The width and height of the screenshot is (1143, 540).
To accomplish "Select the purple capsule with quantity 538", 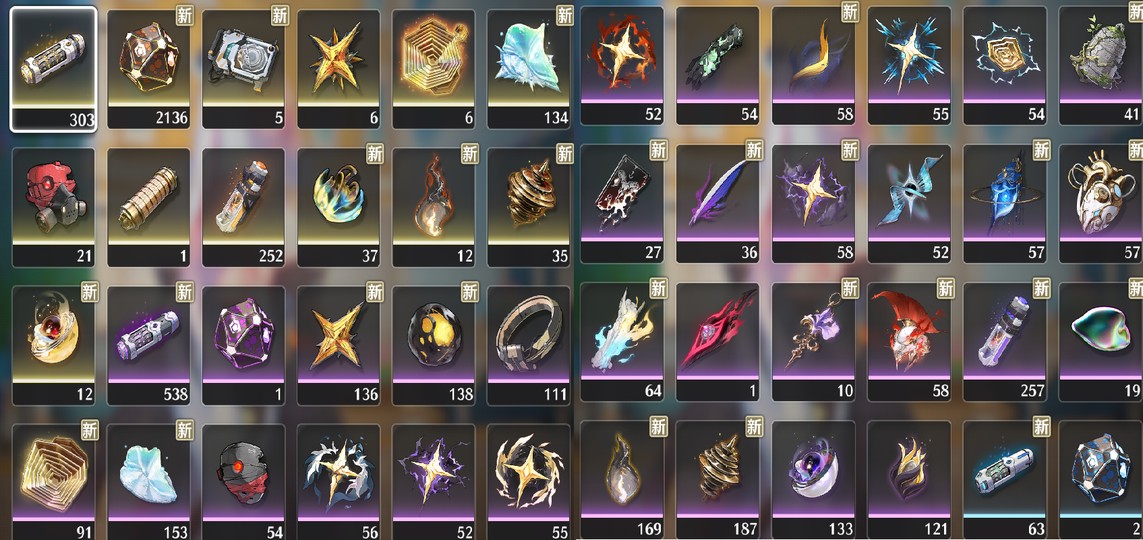I will [149, 345].
